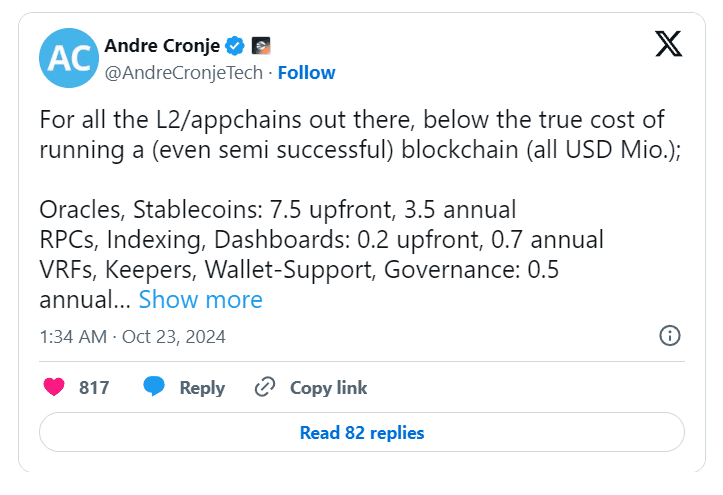
Task: Click the affiliate badge beside the verified checkmark
Action: [261, 46]
